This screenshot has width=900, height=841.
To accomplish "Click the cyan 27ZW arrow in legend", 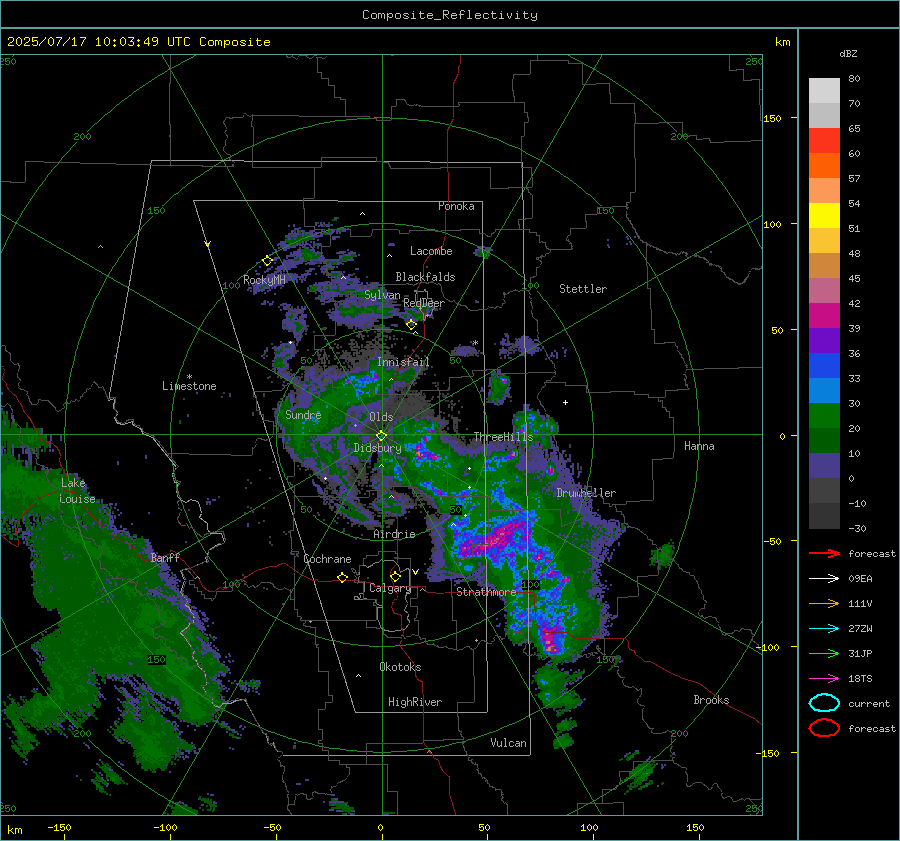I will [824, 629].
